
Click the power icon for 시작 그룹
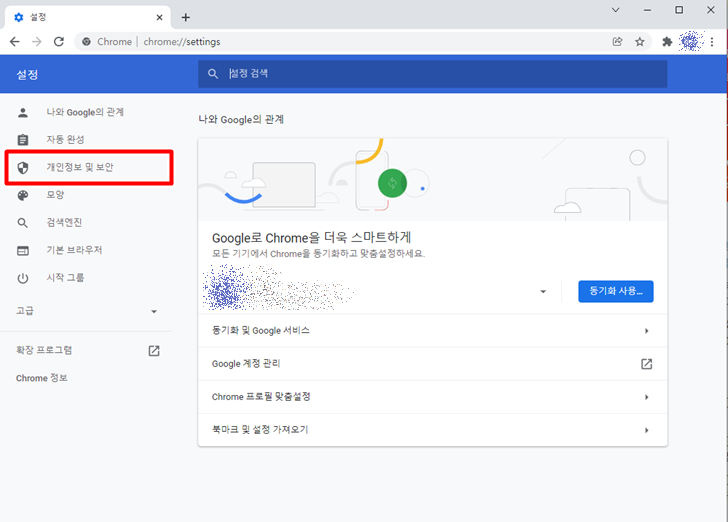pyautogui.click(x=23, y=278)
